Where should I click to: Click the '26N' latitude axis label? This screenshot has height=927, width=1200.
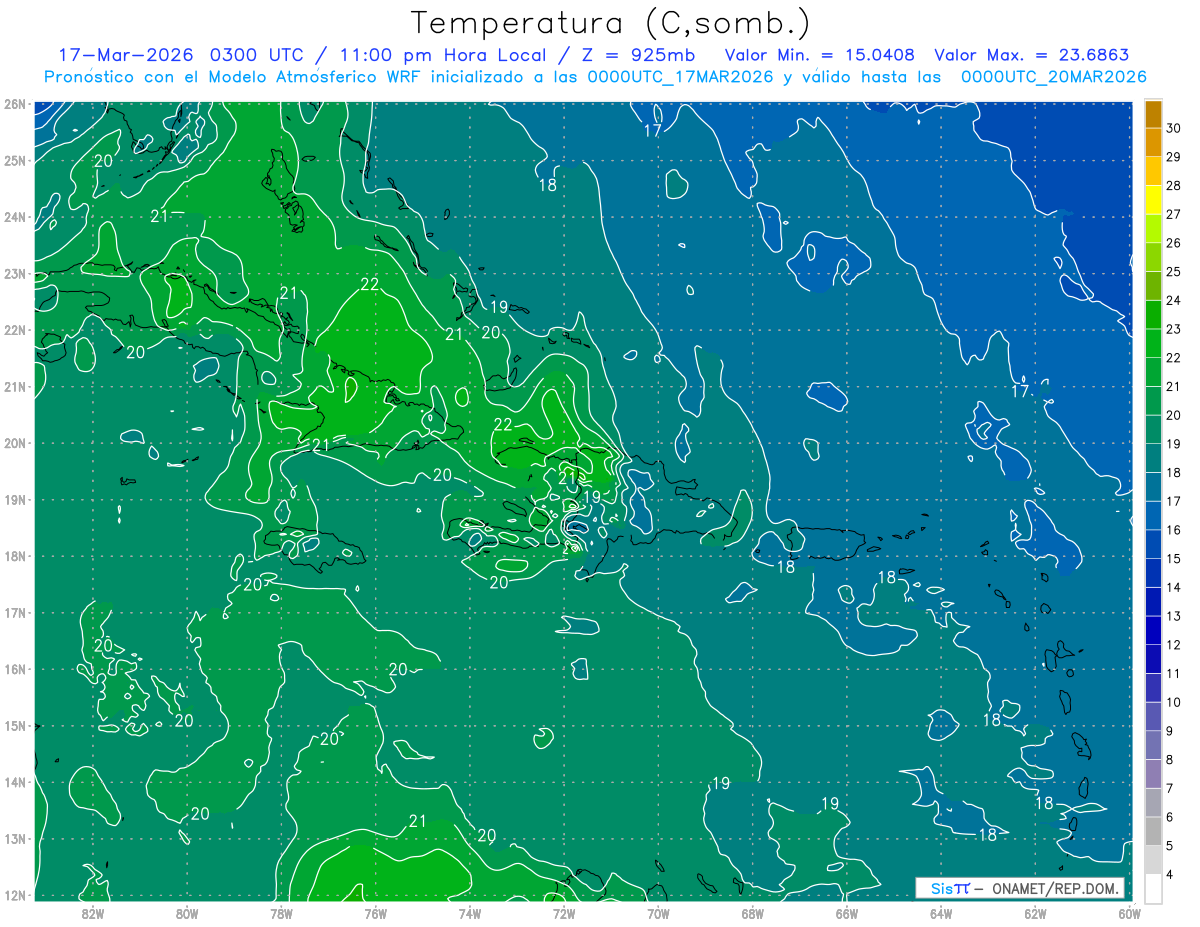coord(14,104)
